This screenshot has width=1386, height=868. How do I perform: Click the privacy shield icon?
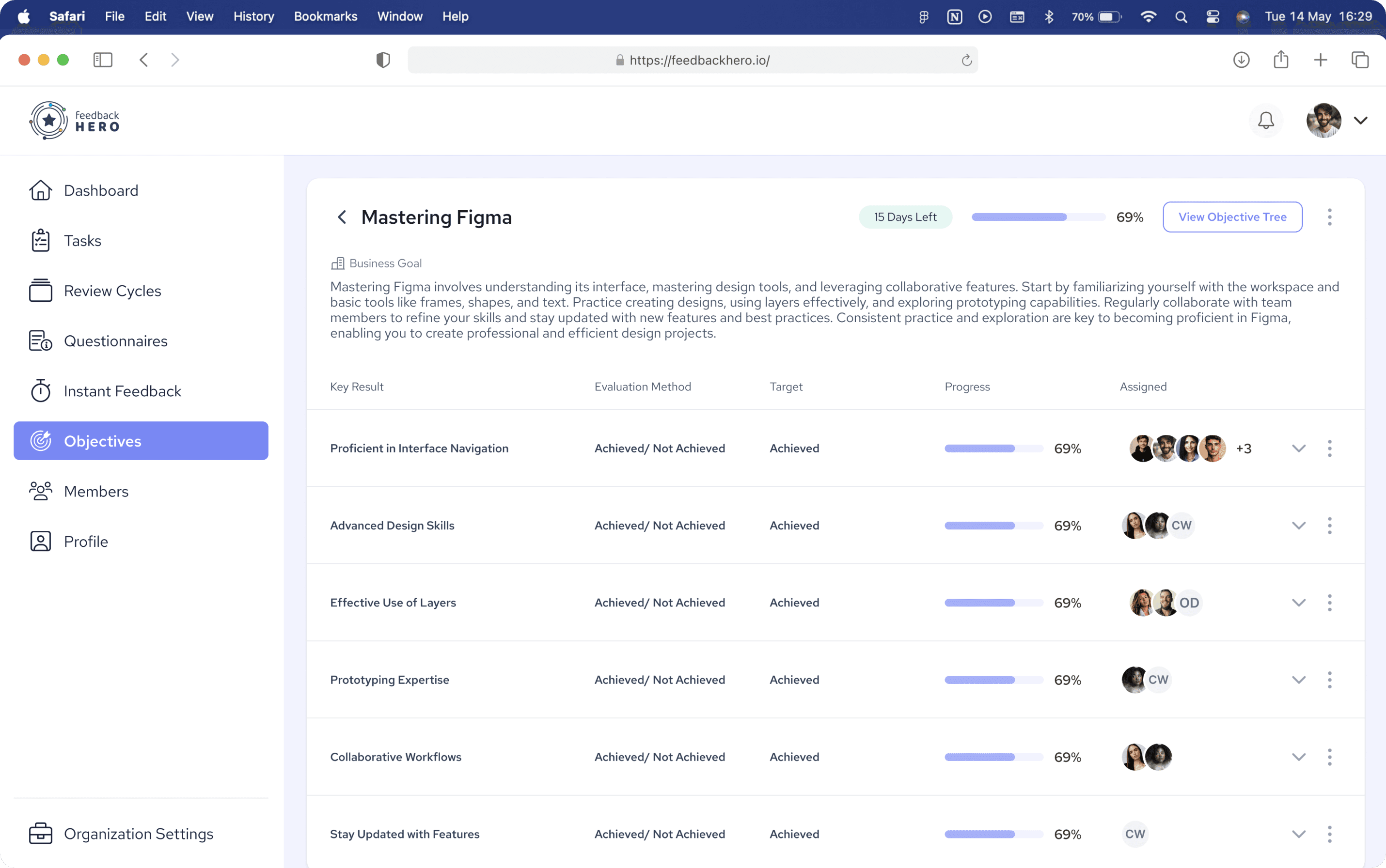point(383,60)
